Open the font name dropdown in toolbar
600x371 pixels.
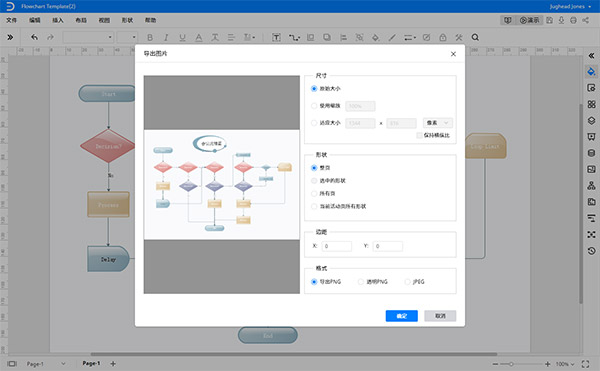88,37
